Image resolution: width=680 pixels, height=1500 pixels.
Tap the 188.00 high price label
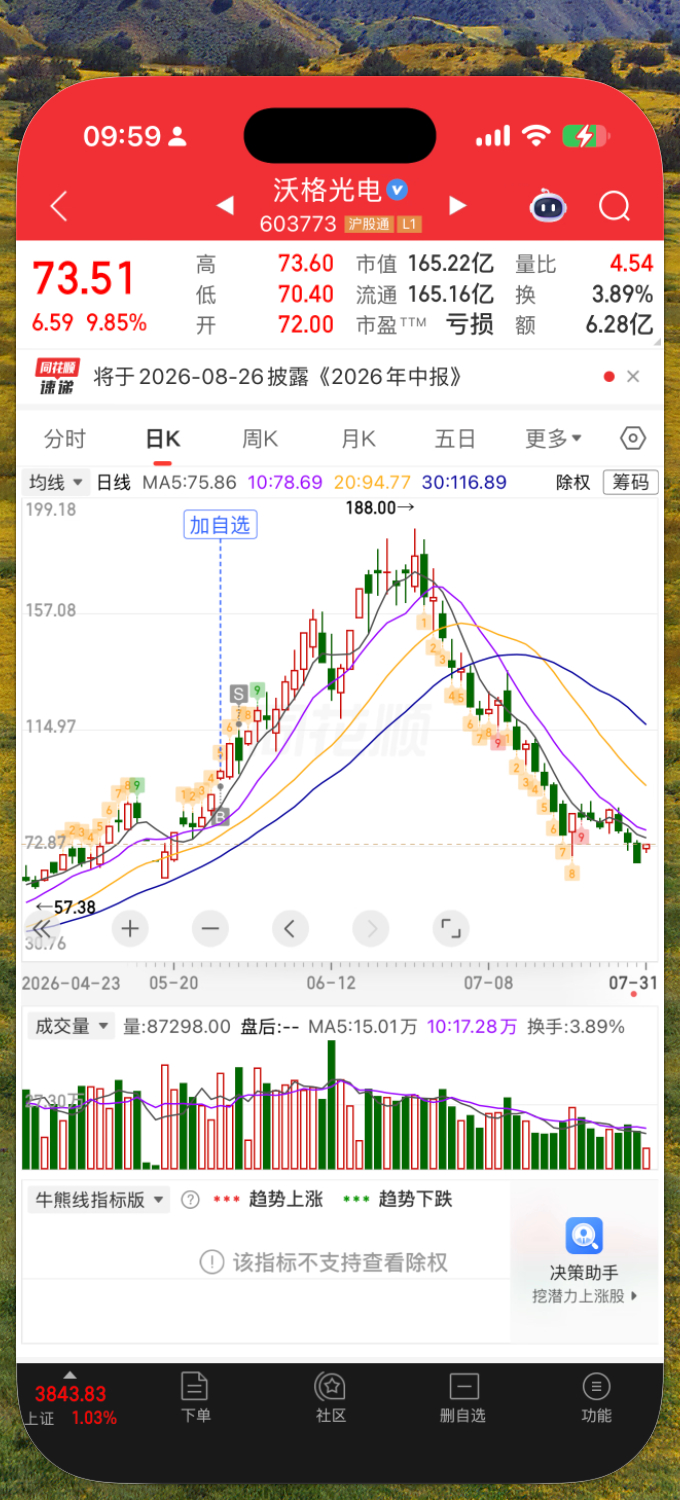380,508
